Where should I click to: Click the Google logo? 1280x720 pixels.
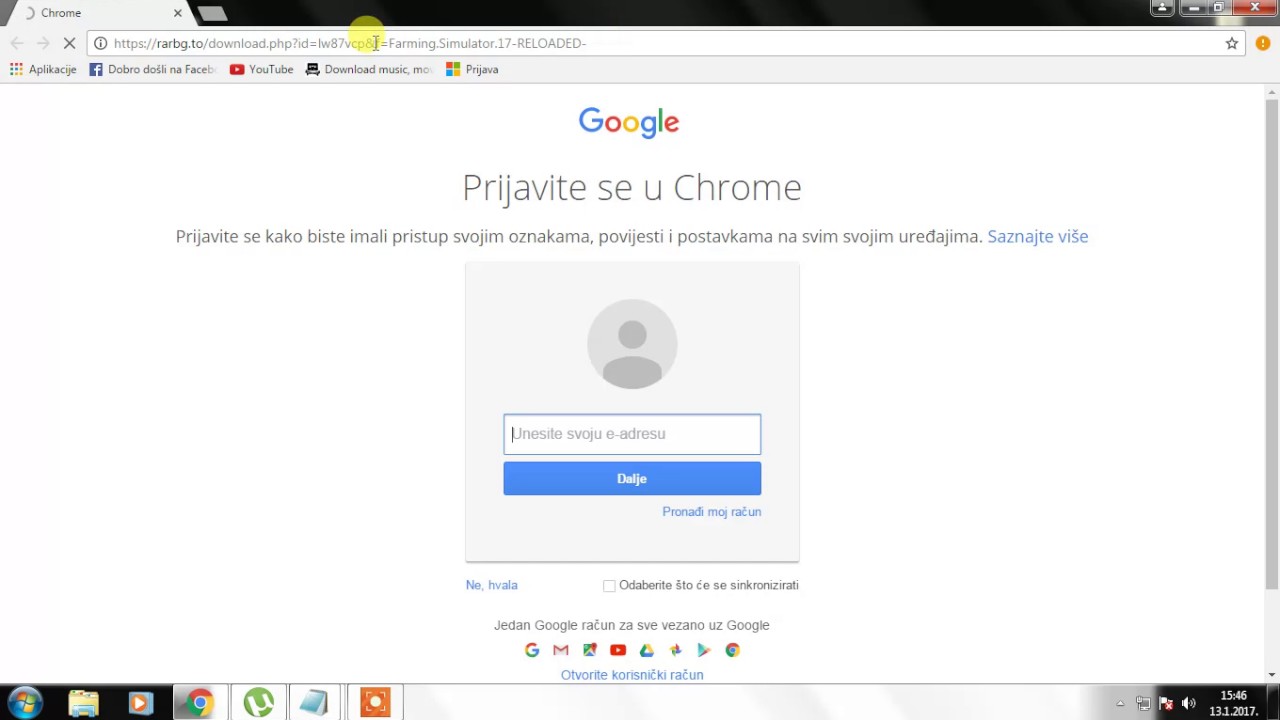pyautogui.click(x=629, y=122)
